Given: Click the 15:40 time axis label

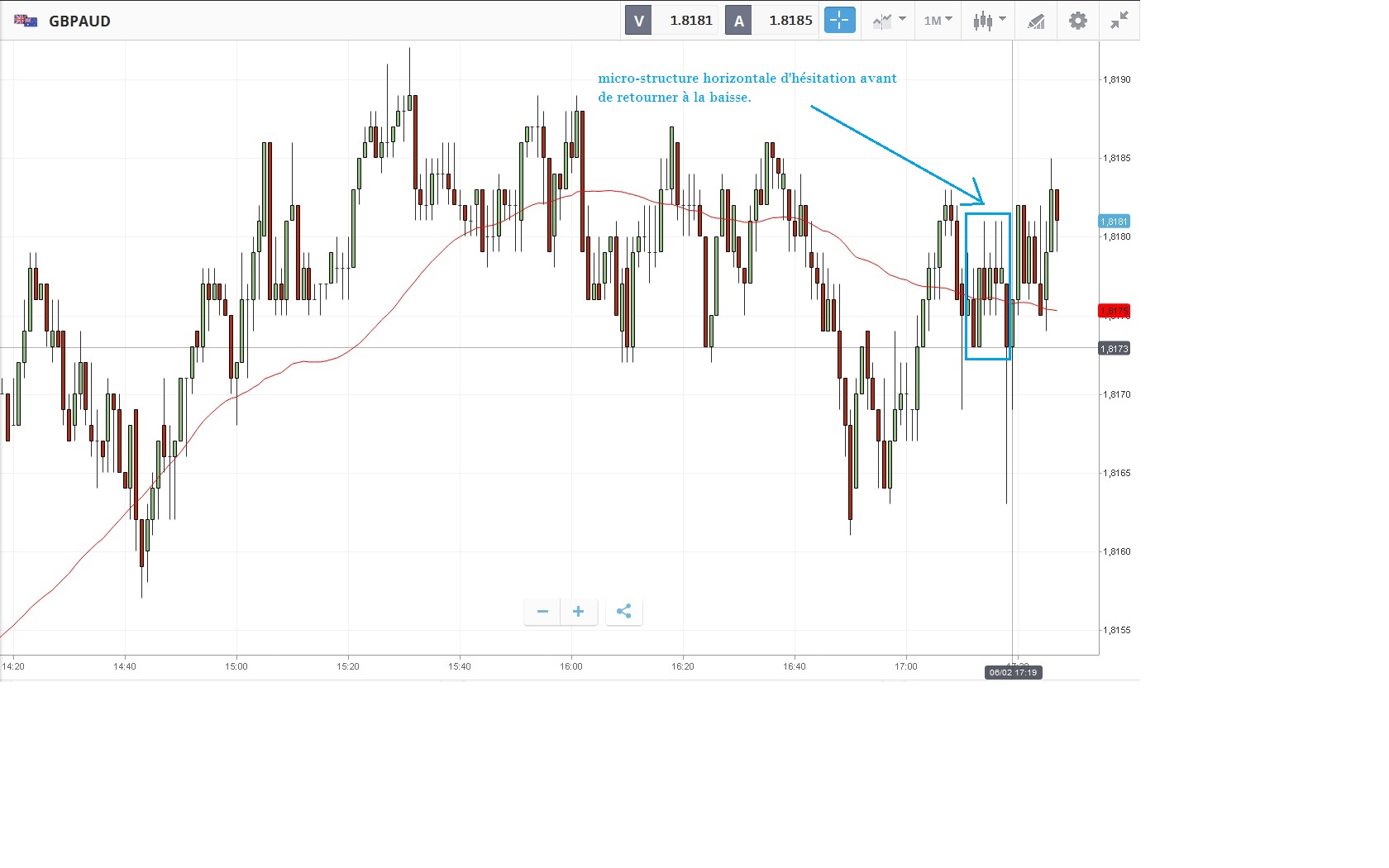Looking at the screenshot, I should (460, 666).
